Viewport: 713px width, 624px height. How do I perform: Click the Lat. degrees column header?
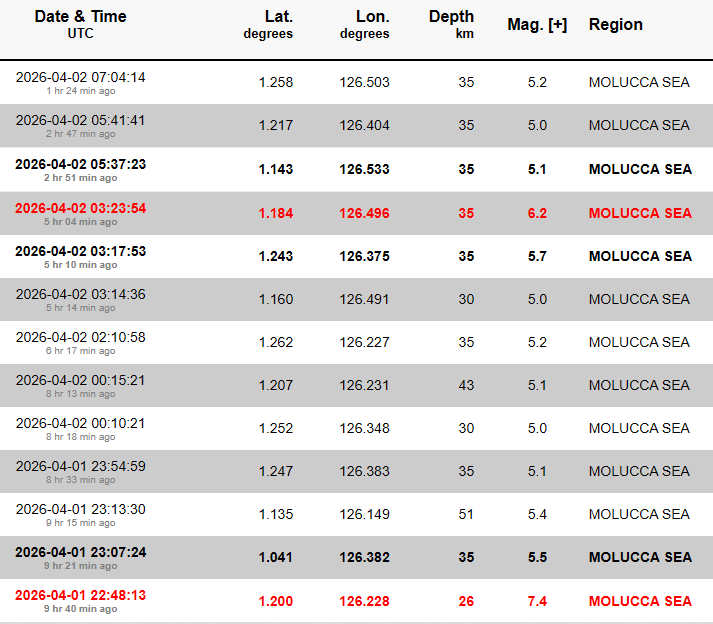coord(268,24)
